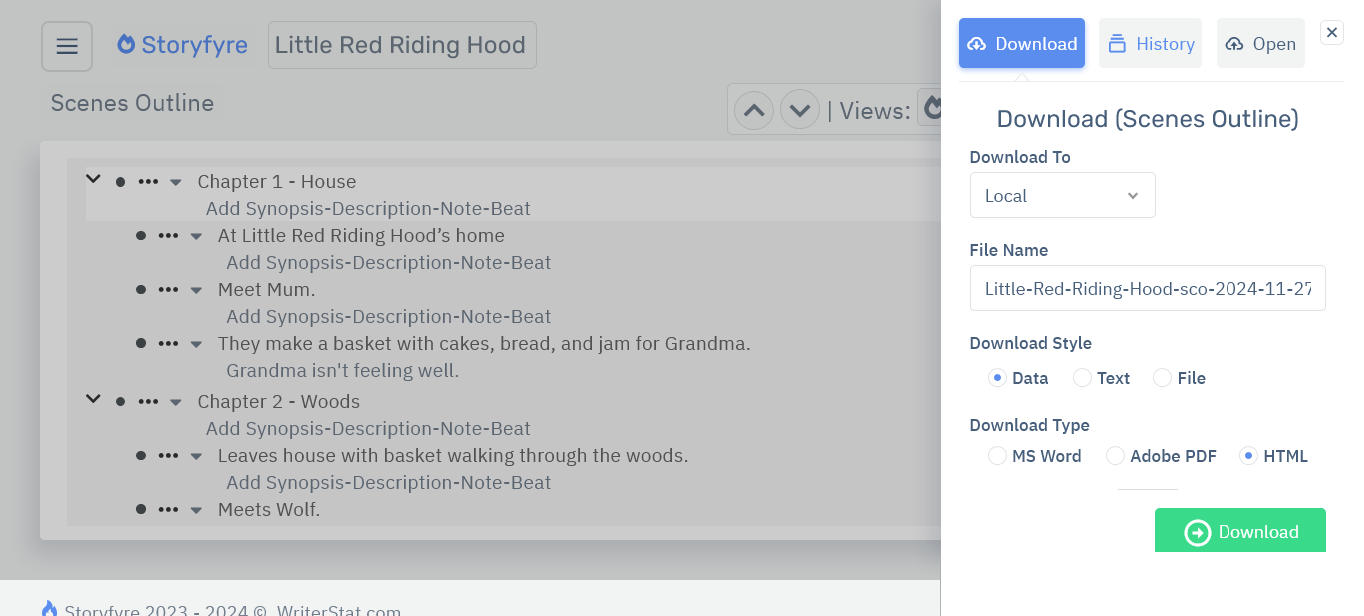The image size is (1364, 616).
Task: Move scene down with down-arrow icon
Action: point(800,110)
